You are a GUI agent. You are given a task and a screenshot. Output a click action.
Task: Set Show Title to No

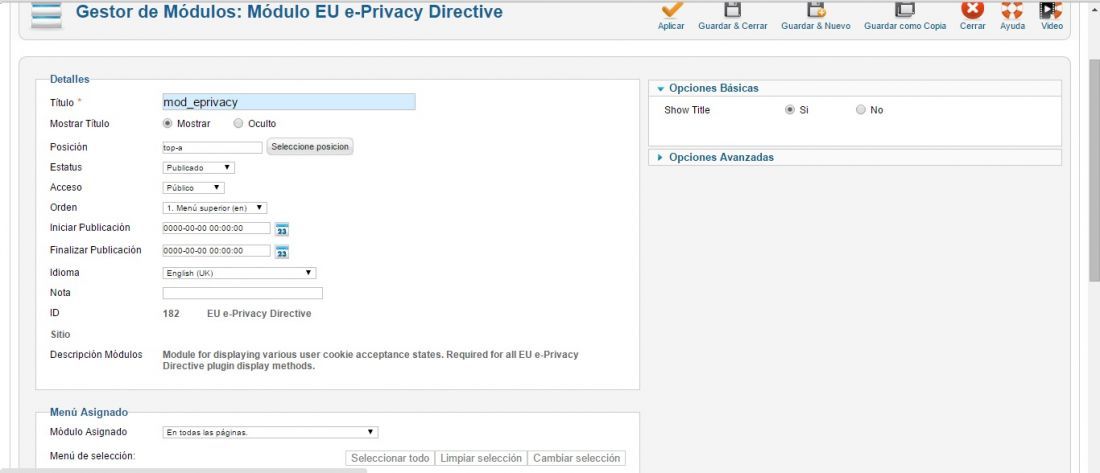[x=861, y=110]
